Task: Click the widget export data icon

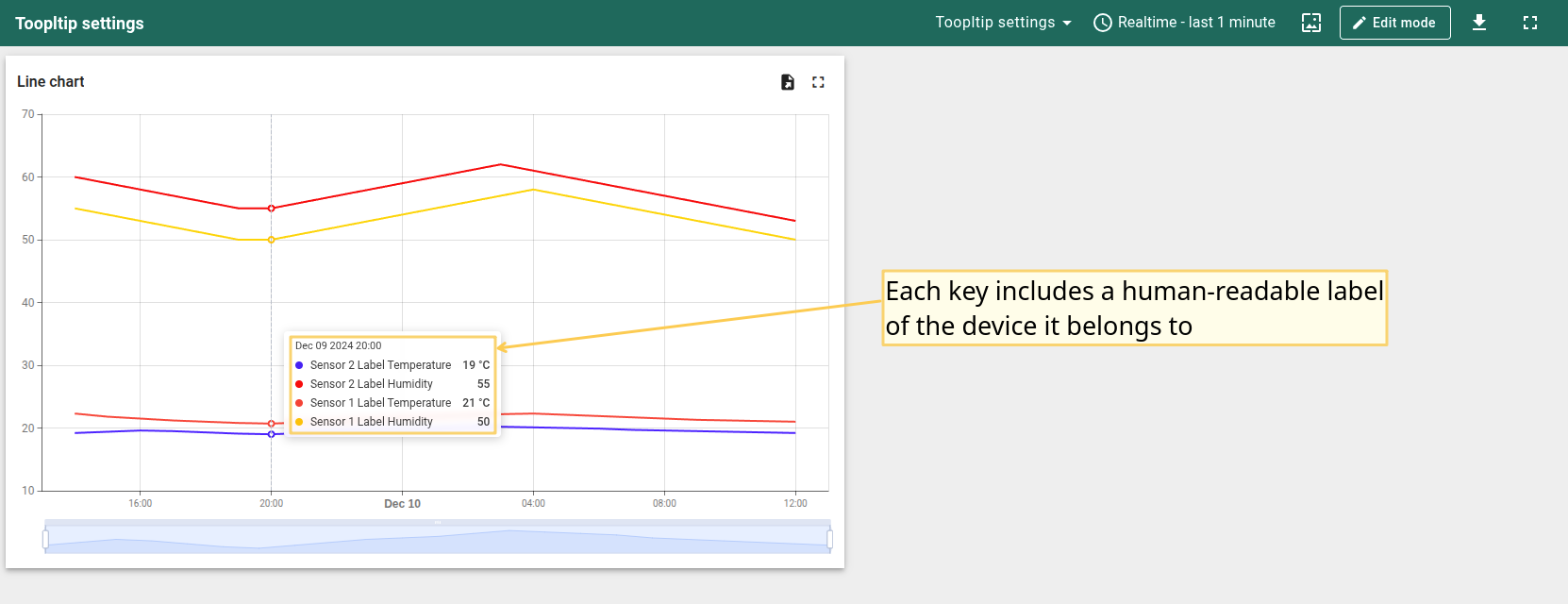Action: [x=788, y=82]
